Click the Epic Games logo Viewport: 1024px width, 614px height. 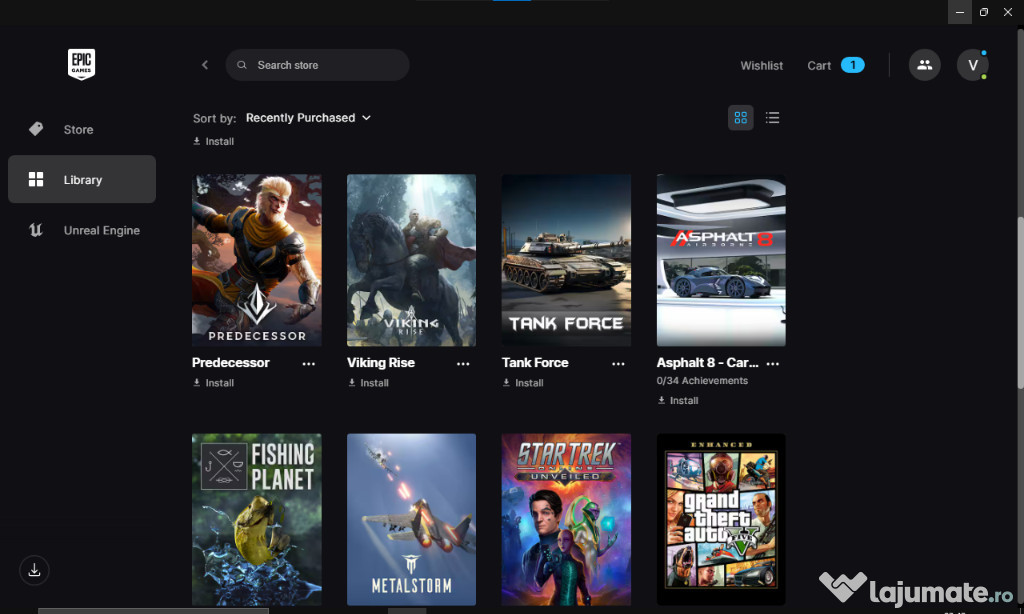(x=82, y=64)
